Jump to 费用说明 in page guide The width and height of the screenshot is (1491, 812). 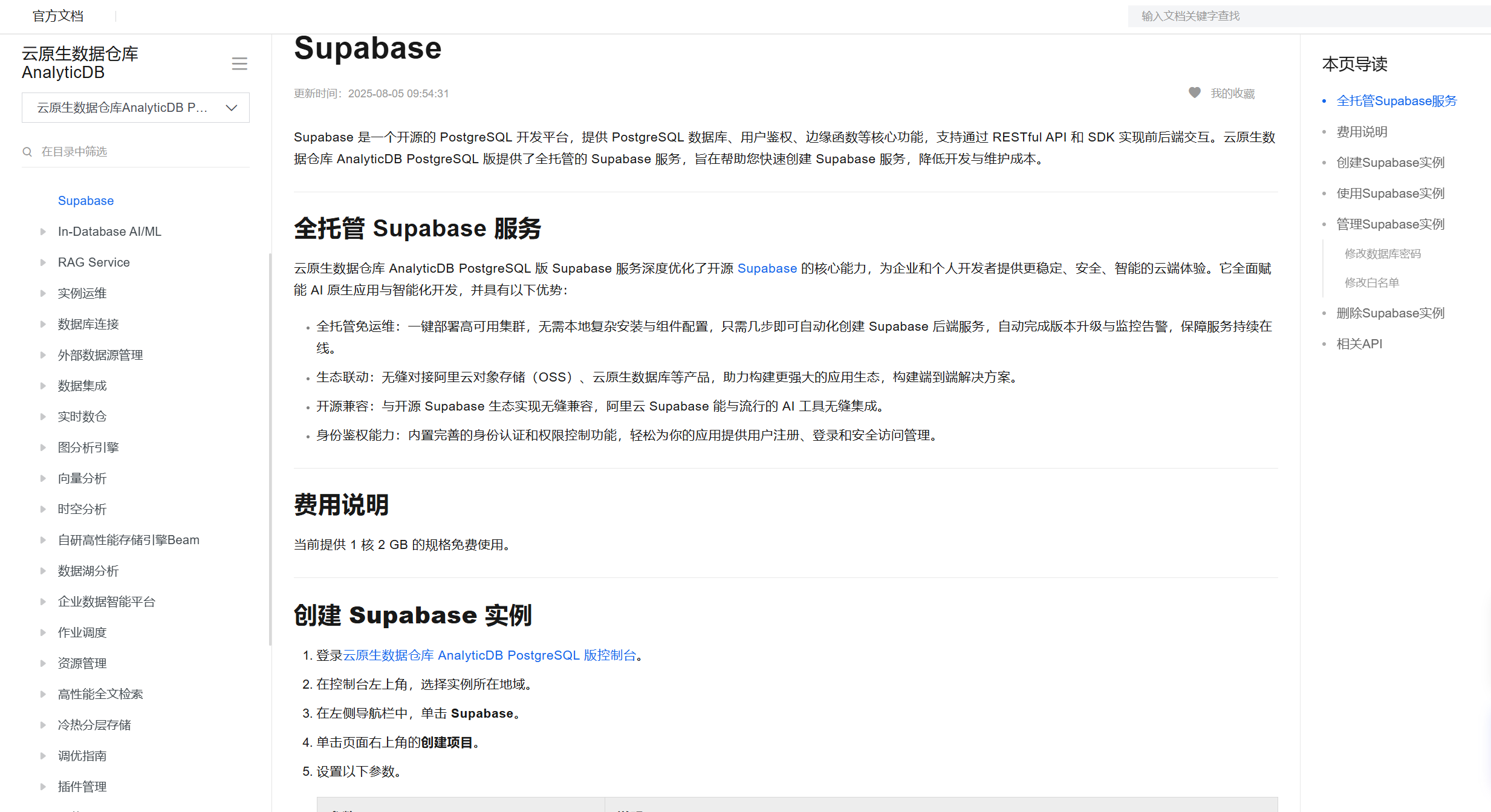pos(1362,132)
